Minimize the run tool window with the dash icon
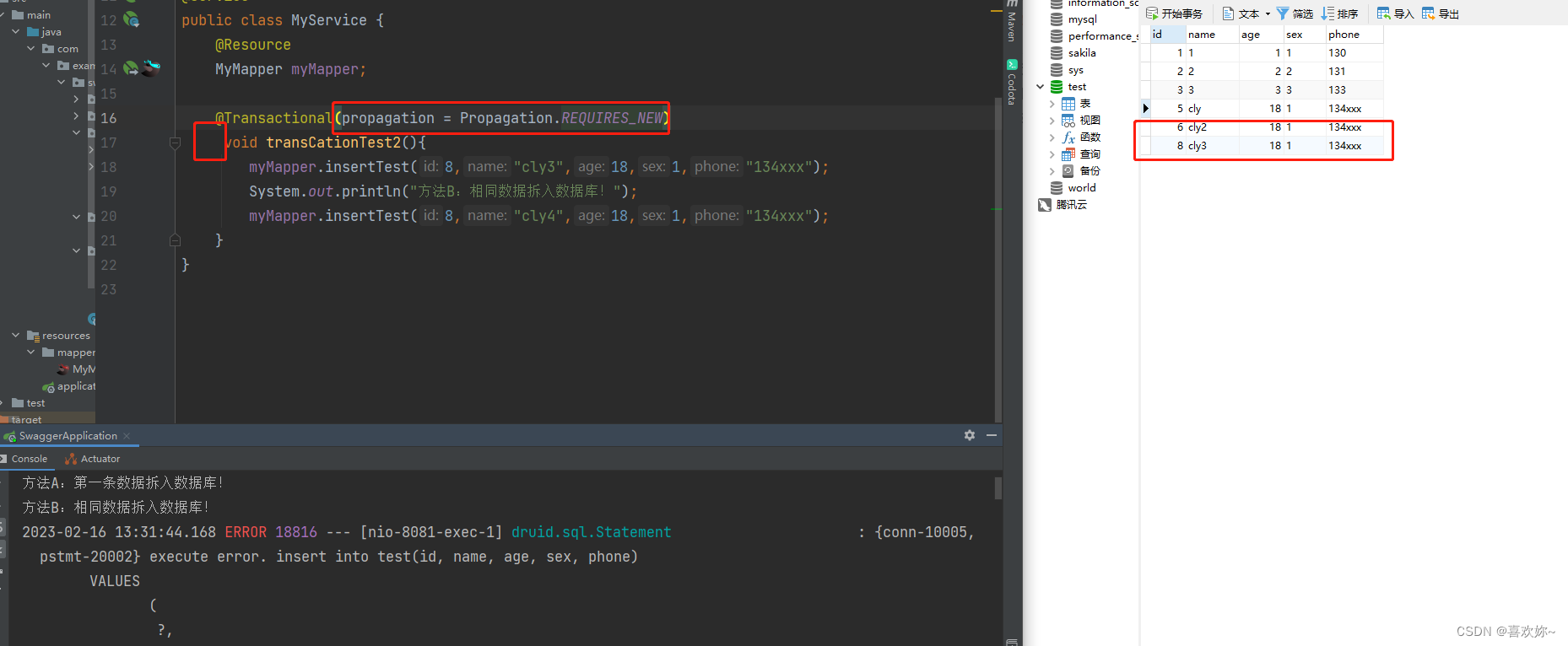Viewport: 1568px width, 646px height. (992, 435)
